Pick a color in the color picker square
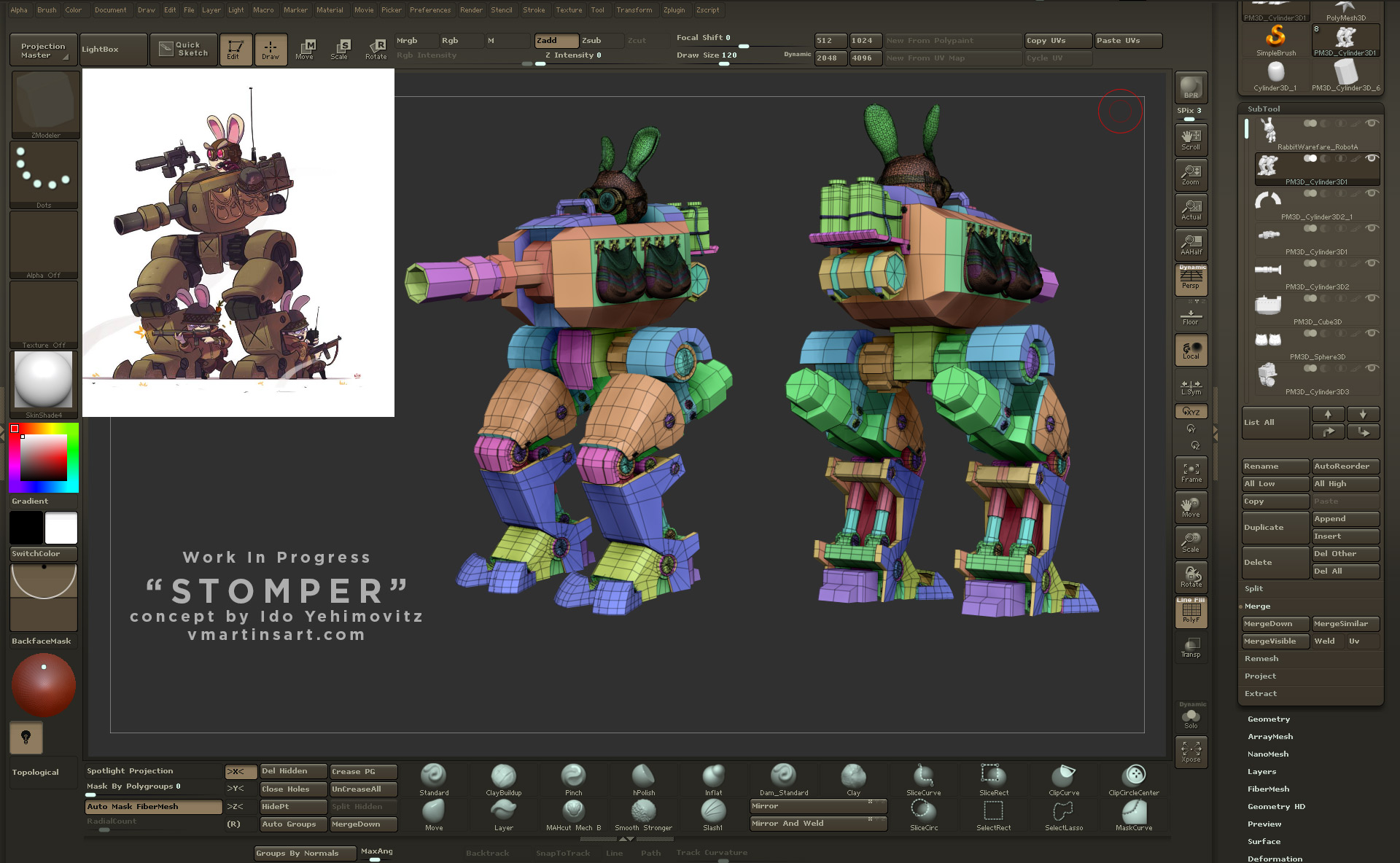The image size is (1400, 863). (x=44, y=458)
